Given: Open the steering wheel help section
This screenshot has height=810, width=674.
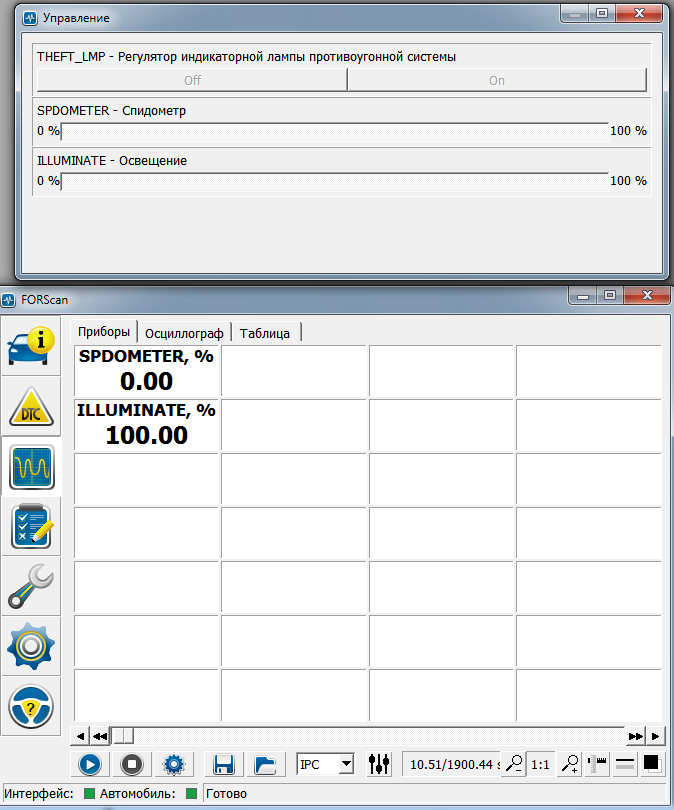Looking at the screenshot, I should (31, 706).
